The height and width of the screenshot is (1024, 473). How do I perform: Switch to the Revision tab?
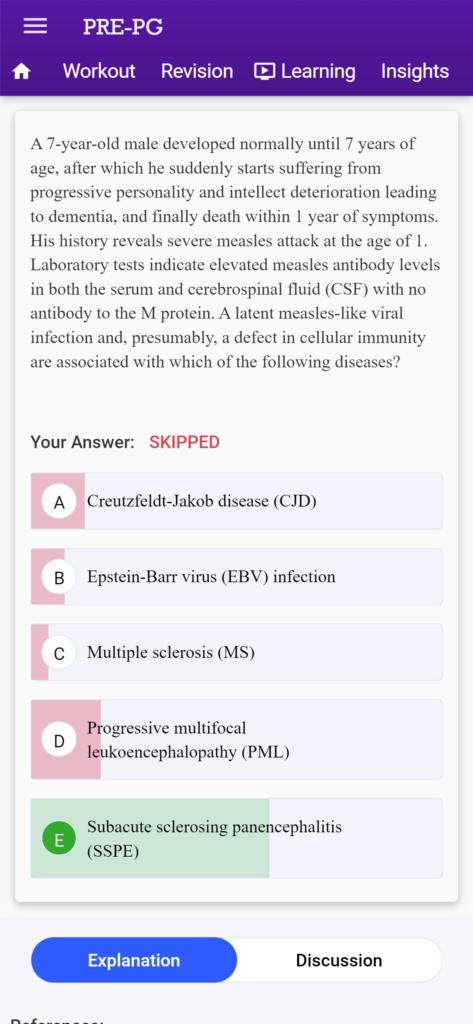(197, 71)
